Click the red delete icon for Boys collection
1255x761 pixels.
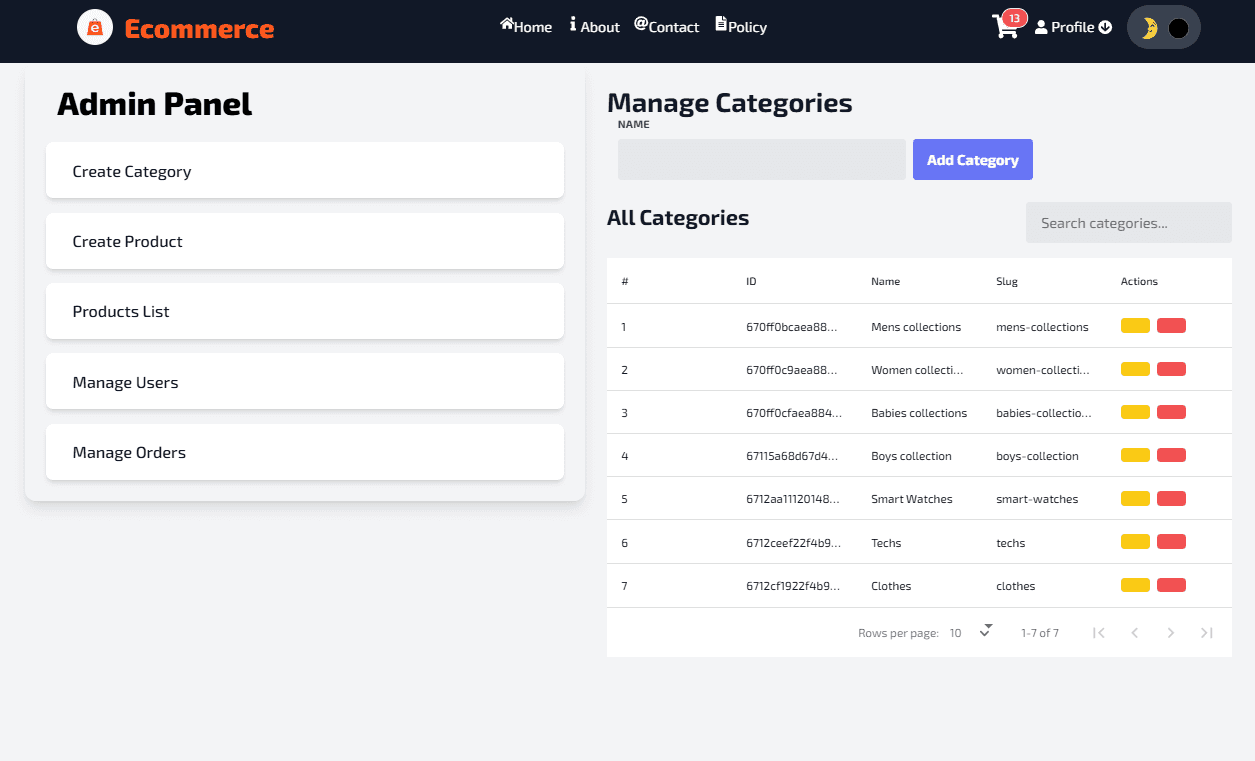point(1171,454)
